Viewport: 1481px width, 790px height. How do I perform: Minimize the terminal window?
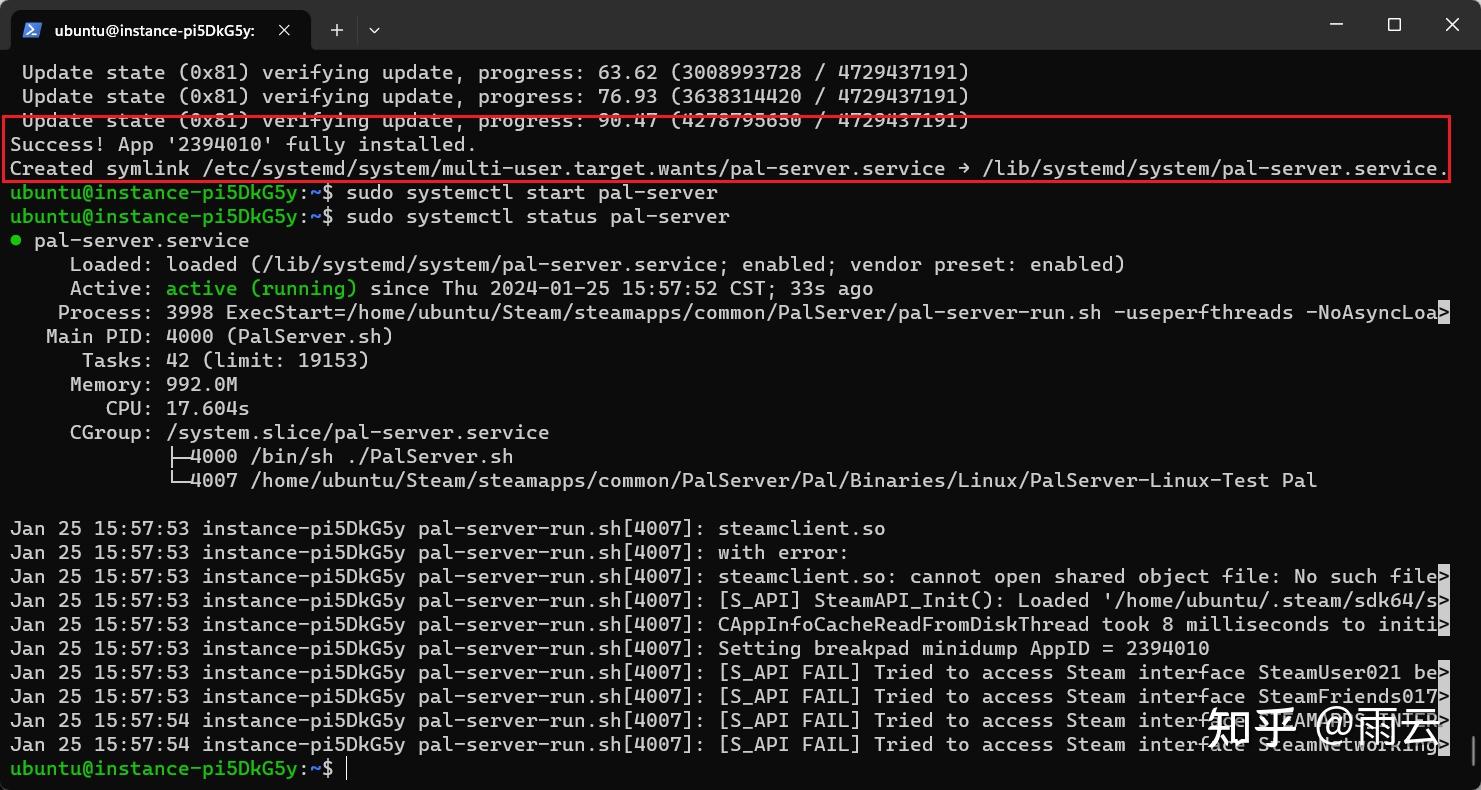click(1337, 25)
